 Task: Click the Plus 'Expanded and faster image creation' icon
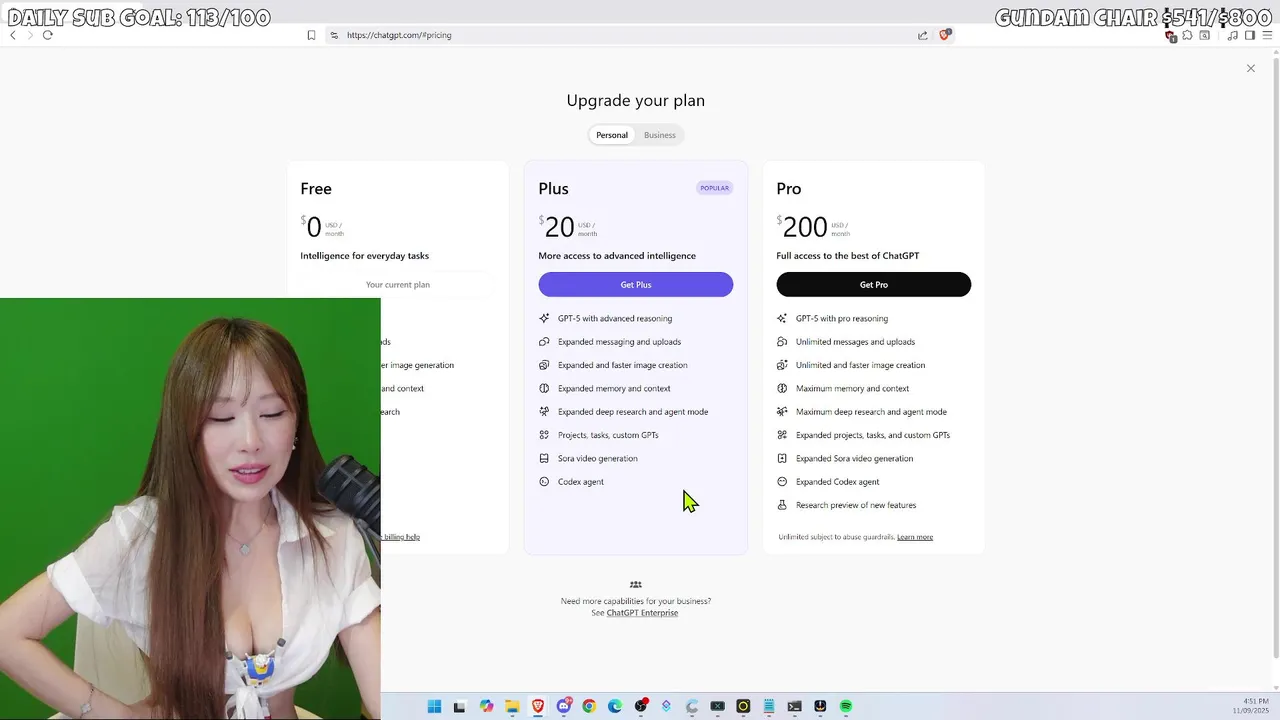tap(544, 365)
